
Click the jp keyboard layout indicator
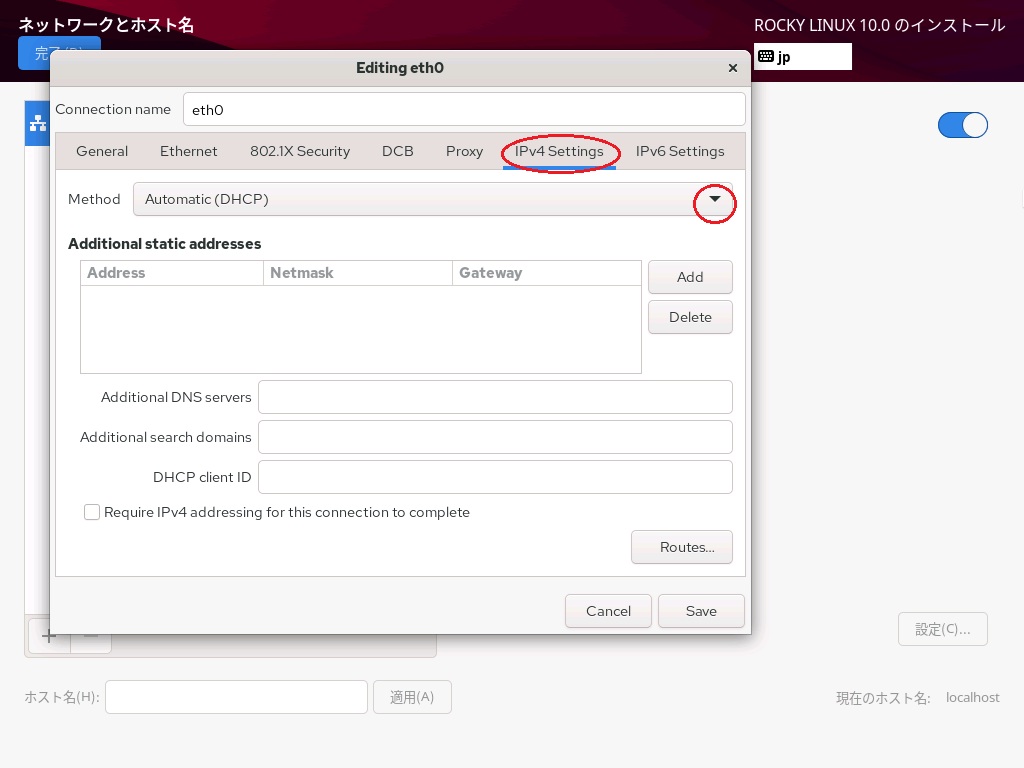(x=802, y=57)
